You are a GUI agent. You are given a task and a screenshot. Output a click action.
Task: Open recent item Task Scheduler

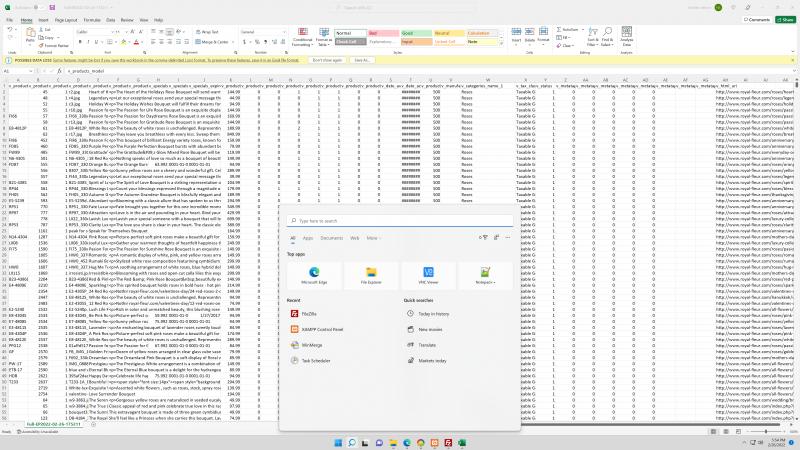click(310, 360)
